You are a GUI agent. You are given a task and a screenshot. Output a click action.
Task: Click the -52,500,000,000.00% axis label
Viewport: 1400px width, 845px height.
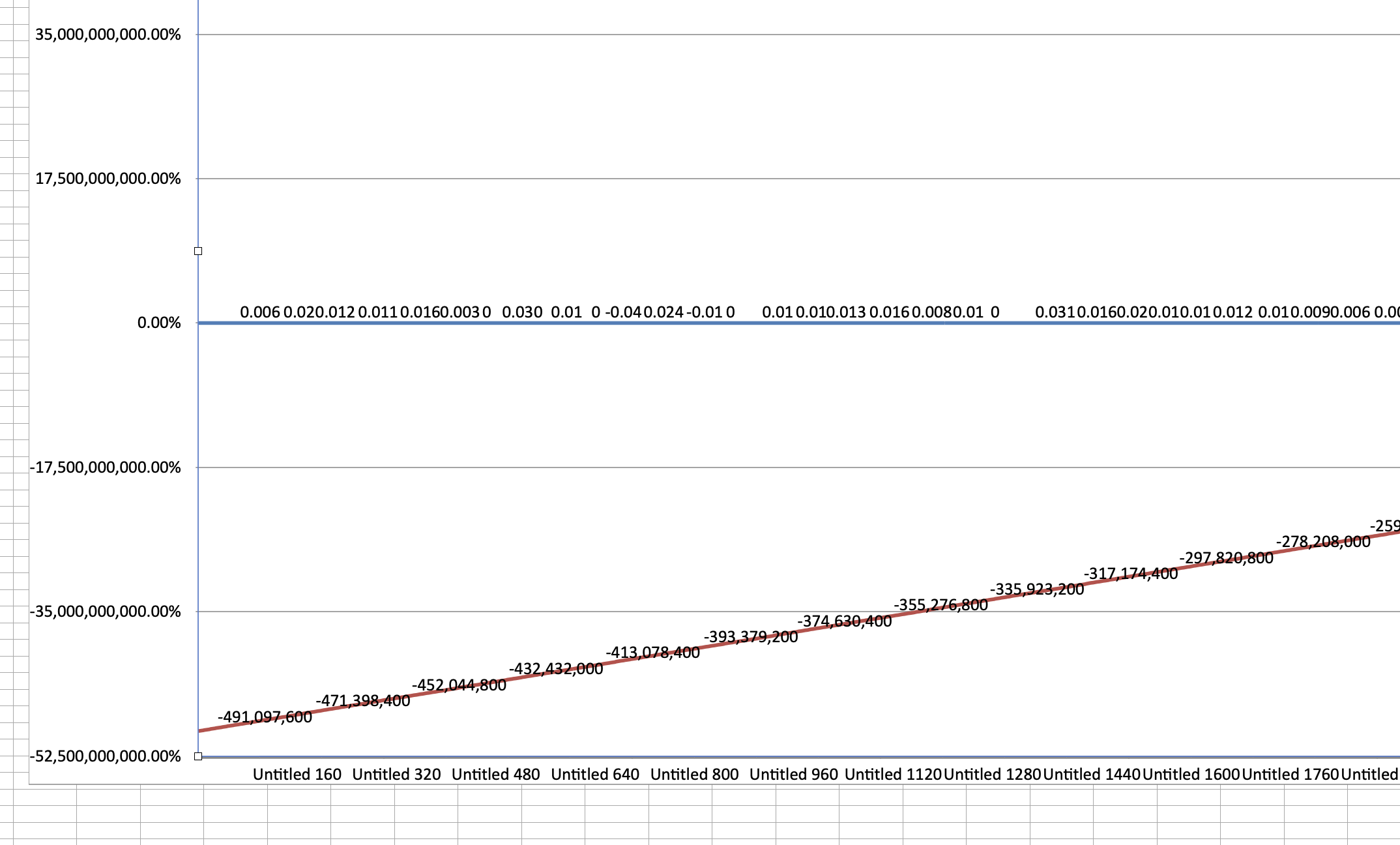(x=105, y=756)
